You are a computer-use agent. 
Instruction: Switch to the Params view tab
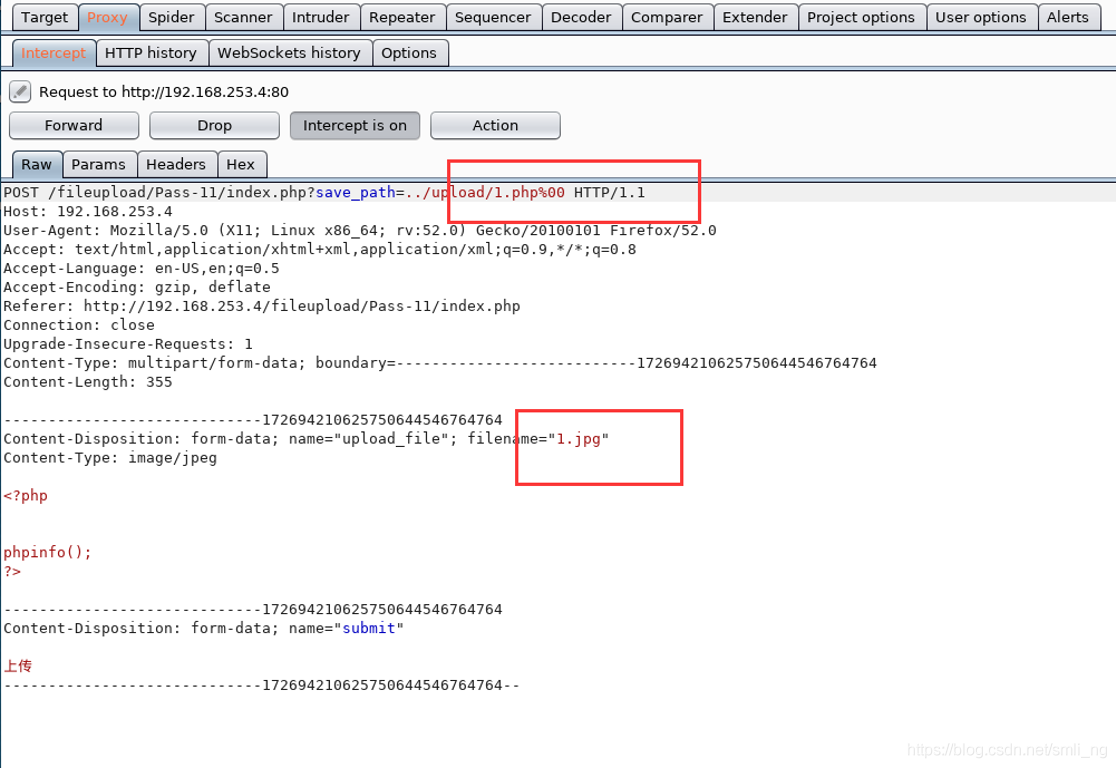(x=98, y=164)
